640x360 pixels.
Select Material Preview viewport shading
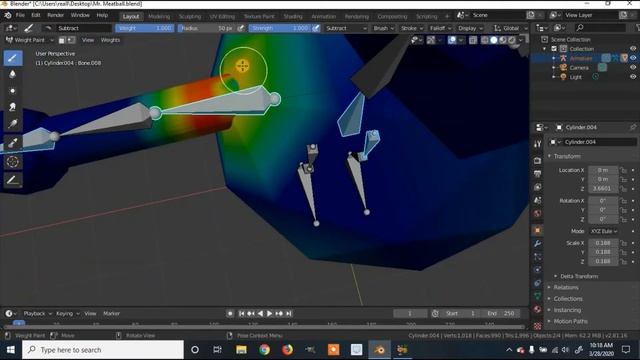pos(503,40)
